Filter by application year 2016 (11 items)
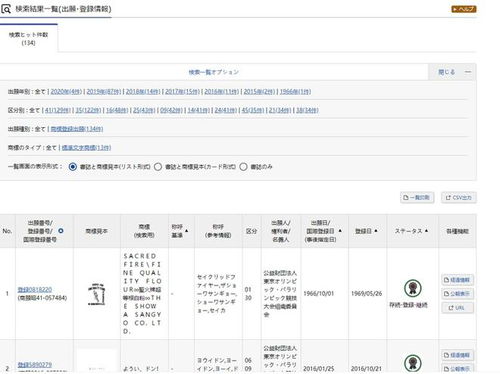Viewport: 500px width, 374px height. pos(222,92)
